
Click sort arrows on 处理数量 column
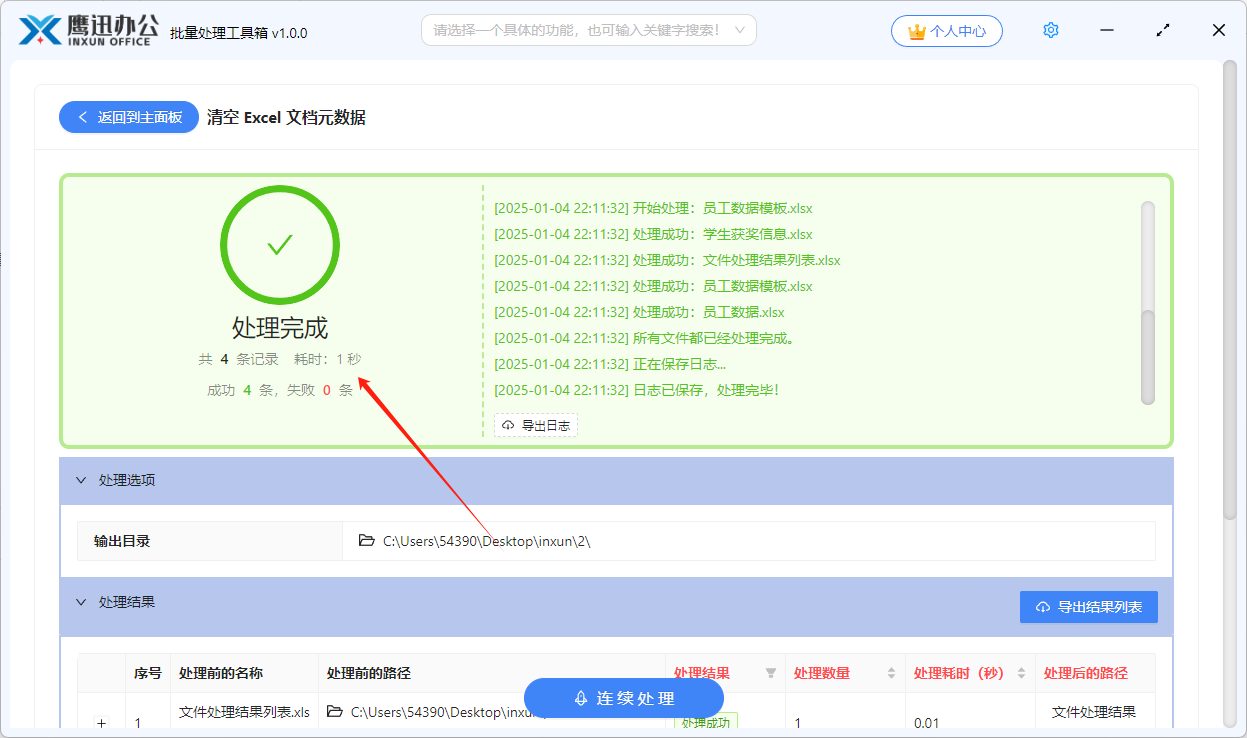pos(891,674)
